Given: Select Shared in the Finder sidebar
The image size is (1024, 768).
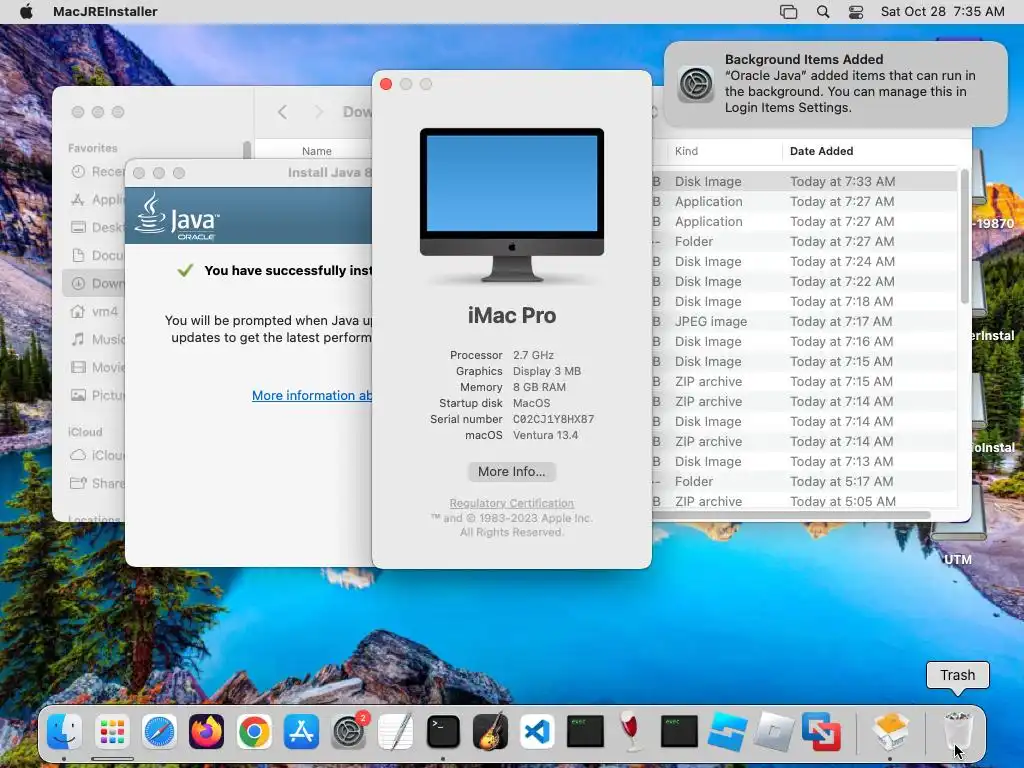Looking at the screenshot, I should coord(97,483).
